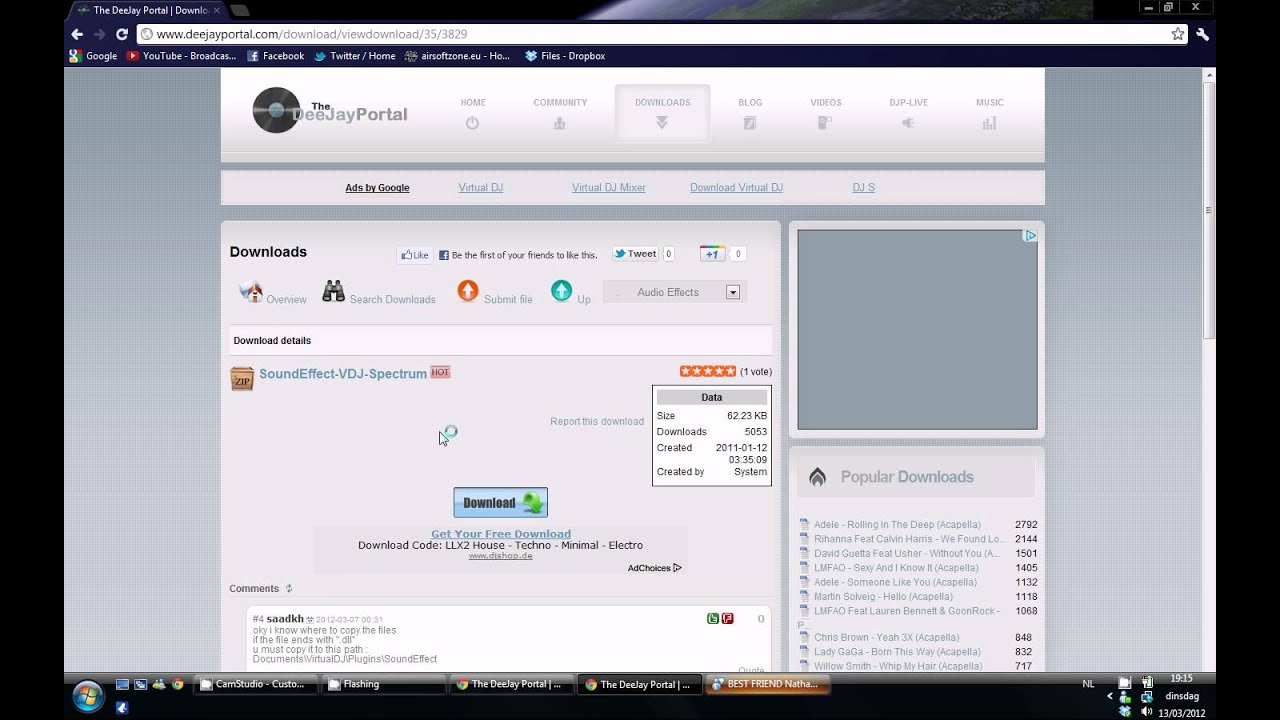This screenshot has height=720, width=1280.
Task: Refresh comments with the green arrows icon
Action: [289, 589]
